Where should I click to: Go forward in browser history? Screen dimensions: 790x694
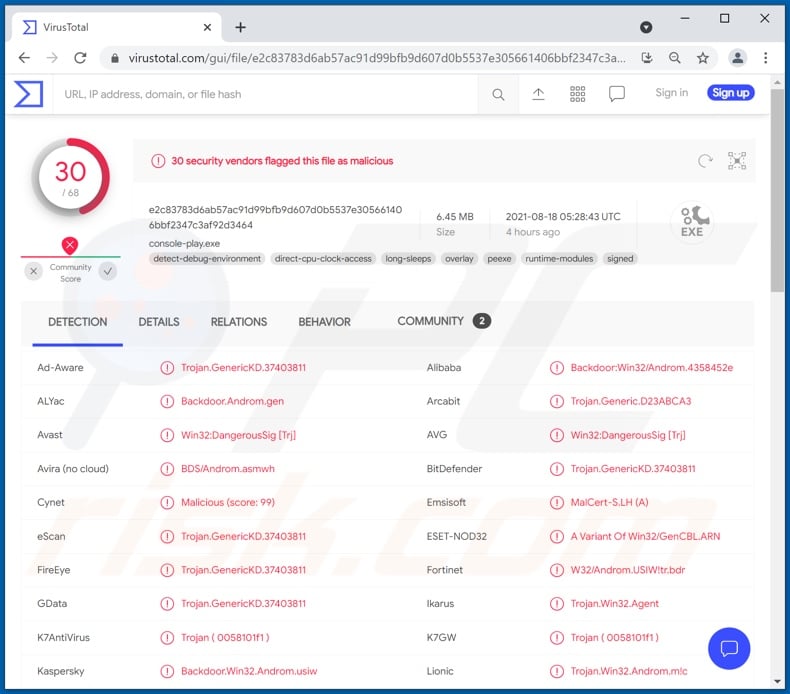coord(52,58)
